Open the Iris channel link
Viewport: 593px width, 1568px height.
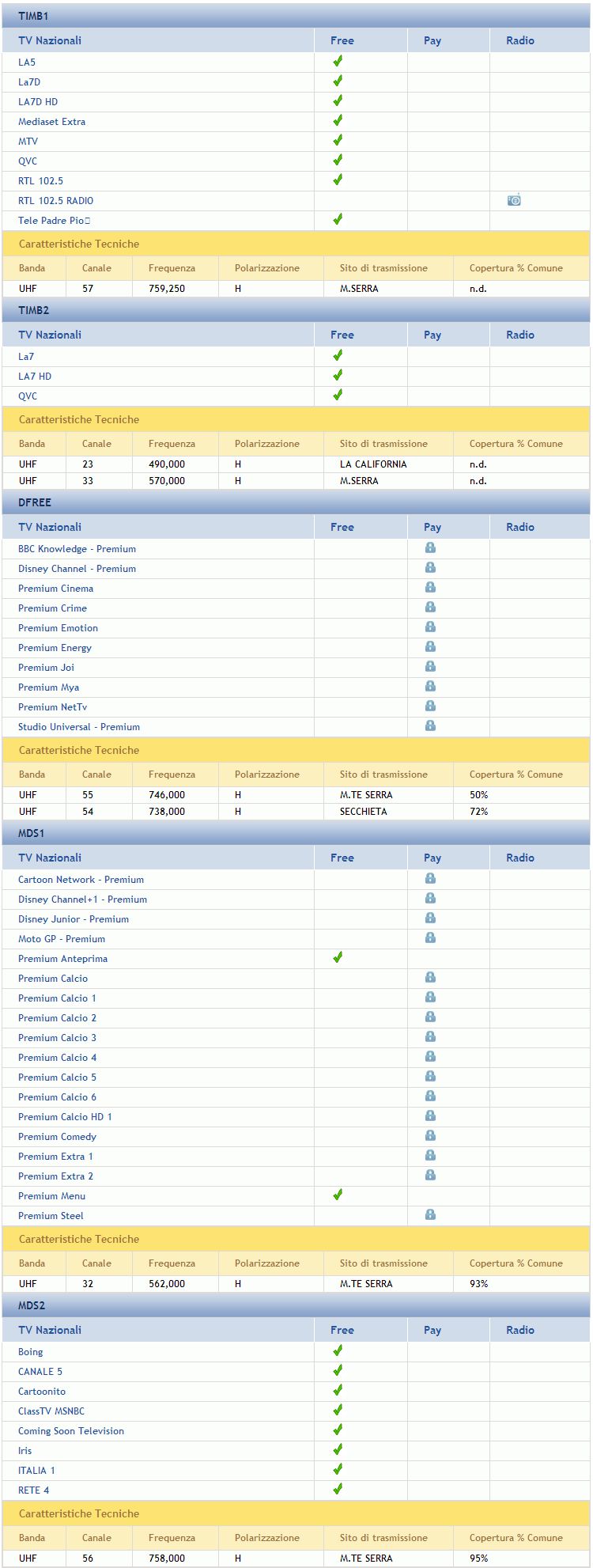[x=25, y=1451]
